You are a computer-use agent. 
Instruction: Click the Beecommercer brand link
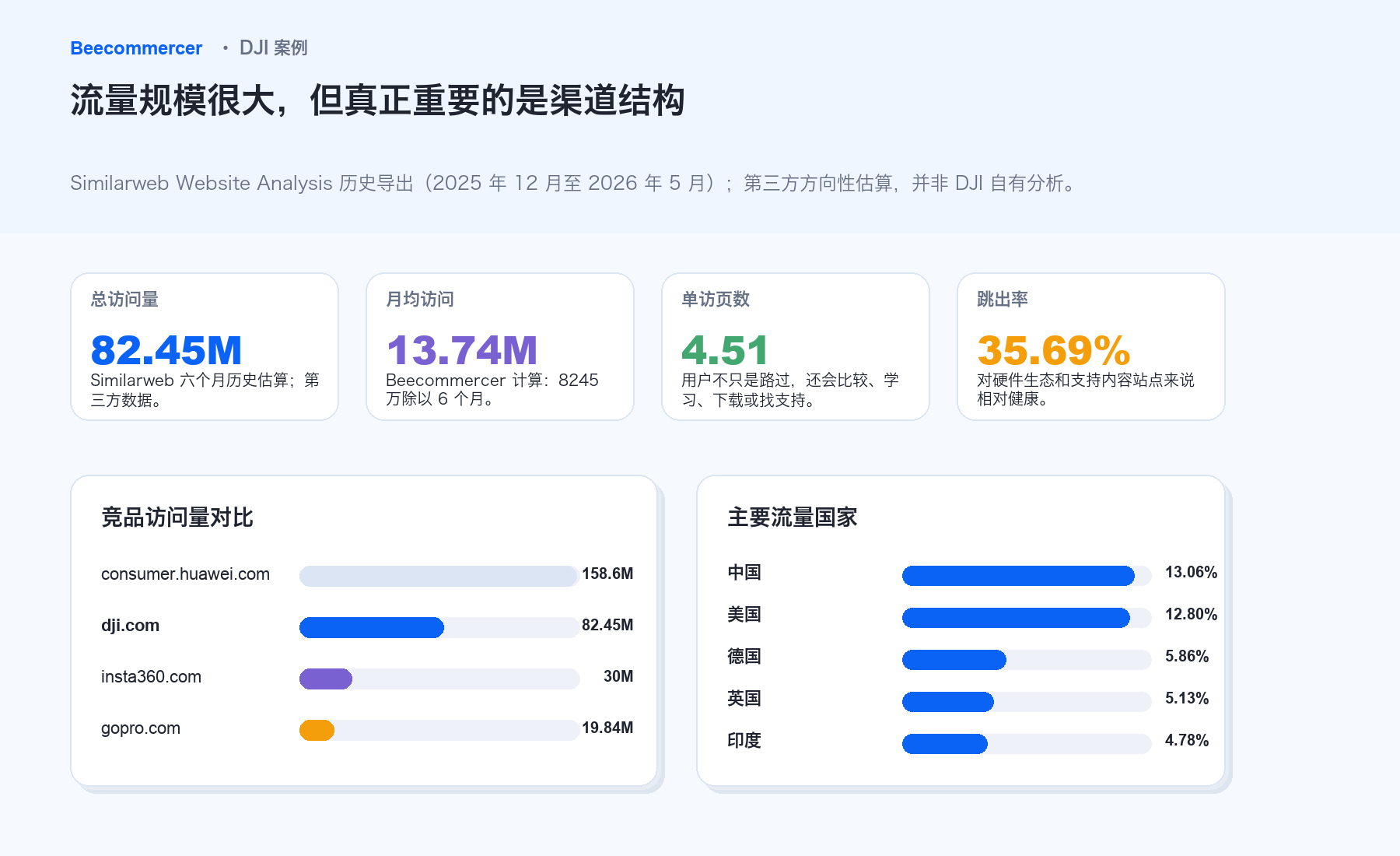point(136,48)
